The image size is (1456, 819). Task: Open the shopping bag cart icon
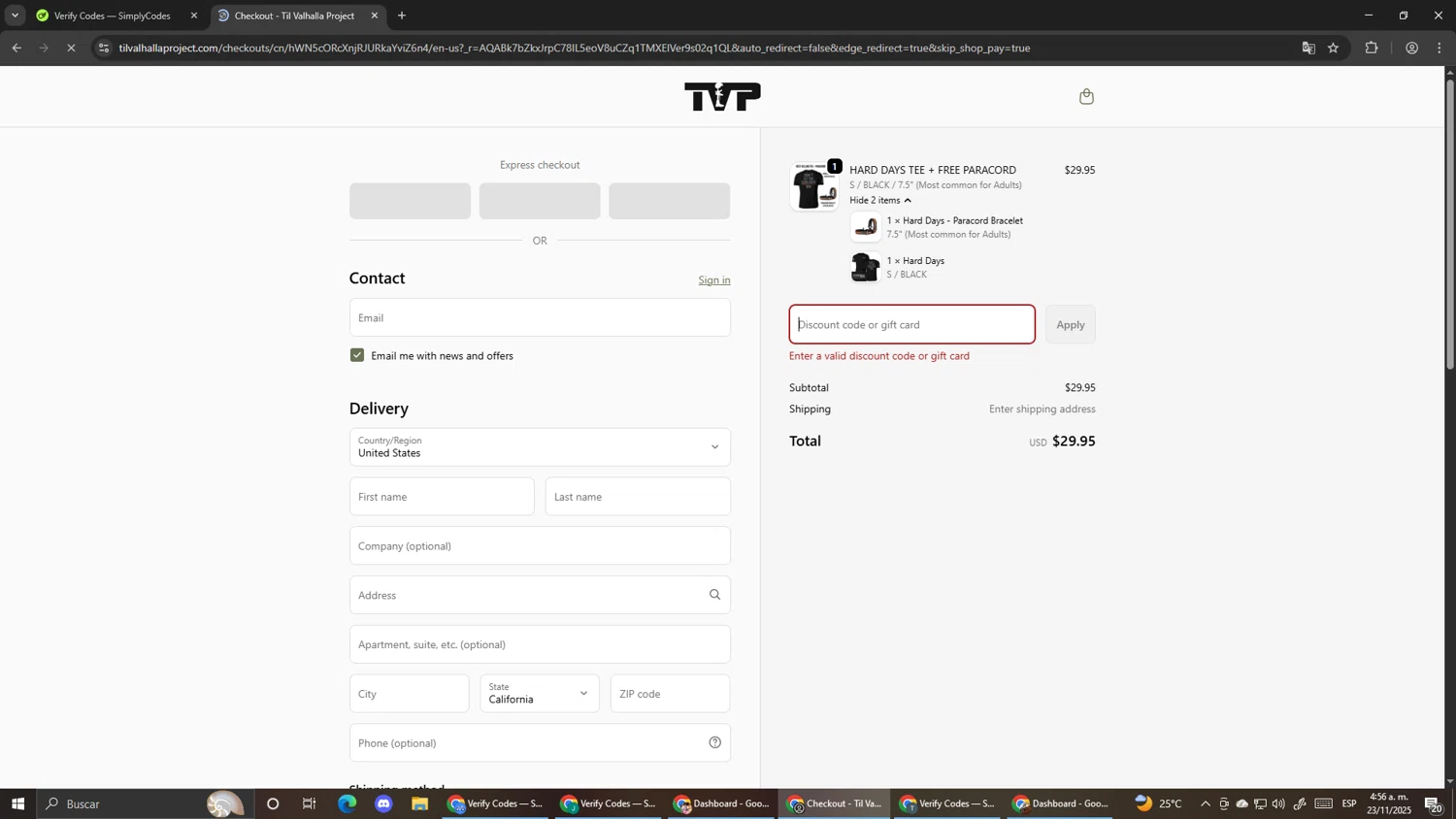[1086, 96]
